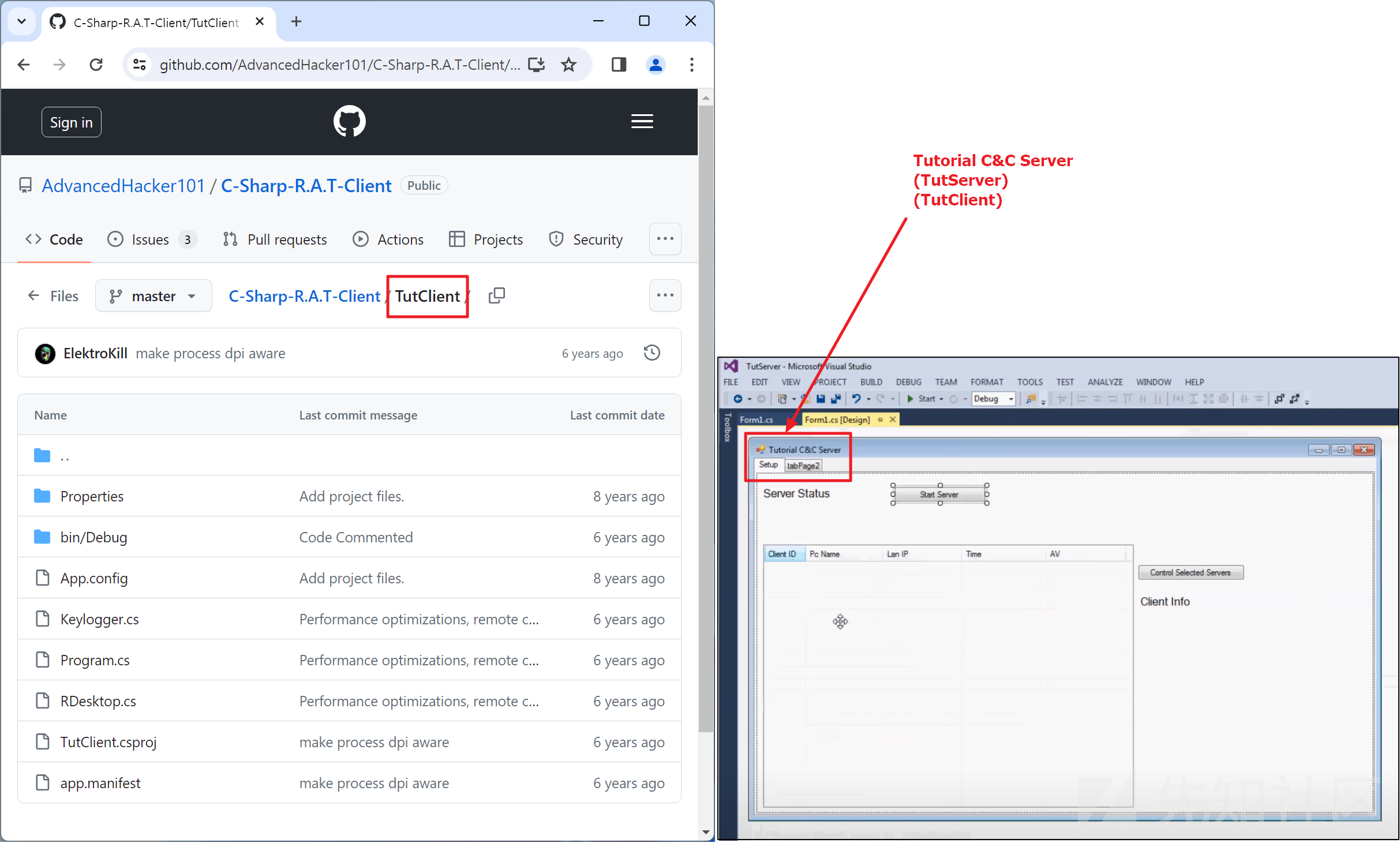
Task: View site information icon in address bar
Action: 139,65
